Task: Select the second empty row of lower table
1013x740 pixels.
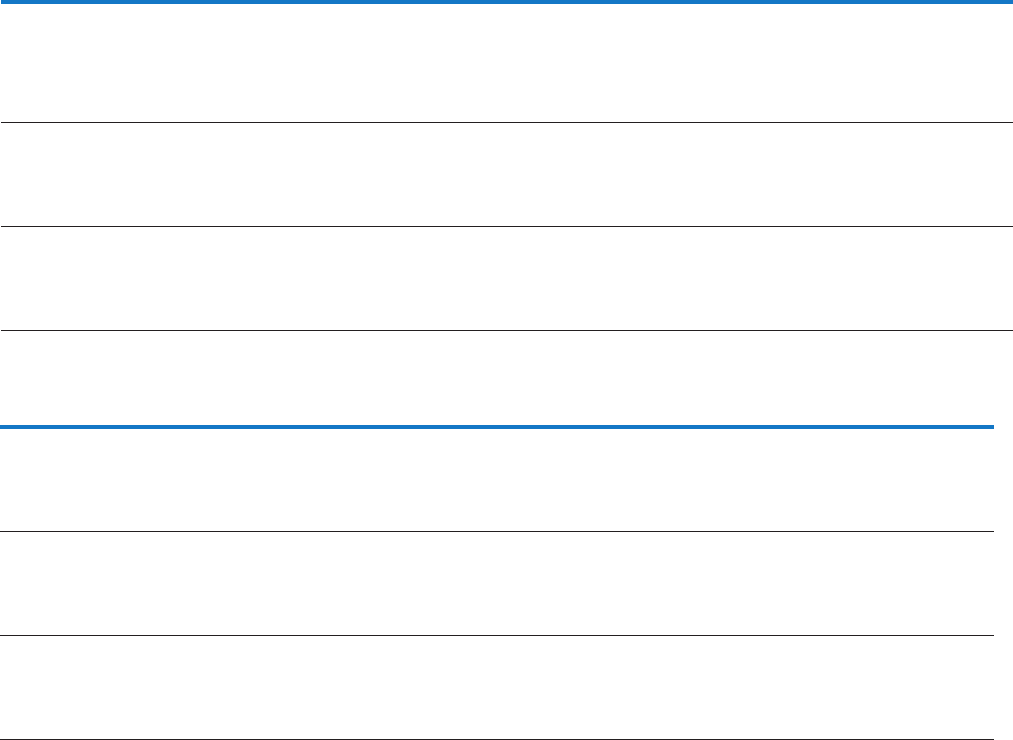Action: point(497,584)
